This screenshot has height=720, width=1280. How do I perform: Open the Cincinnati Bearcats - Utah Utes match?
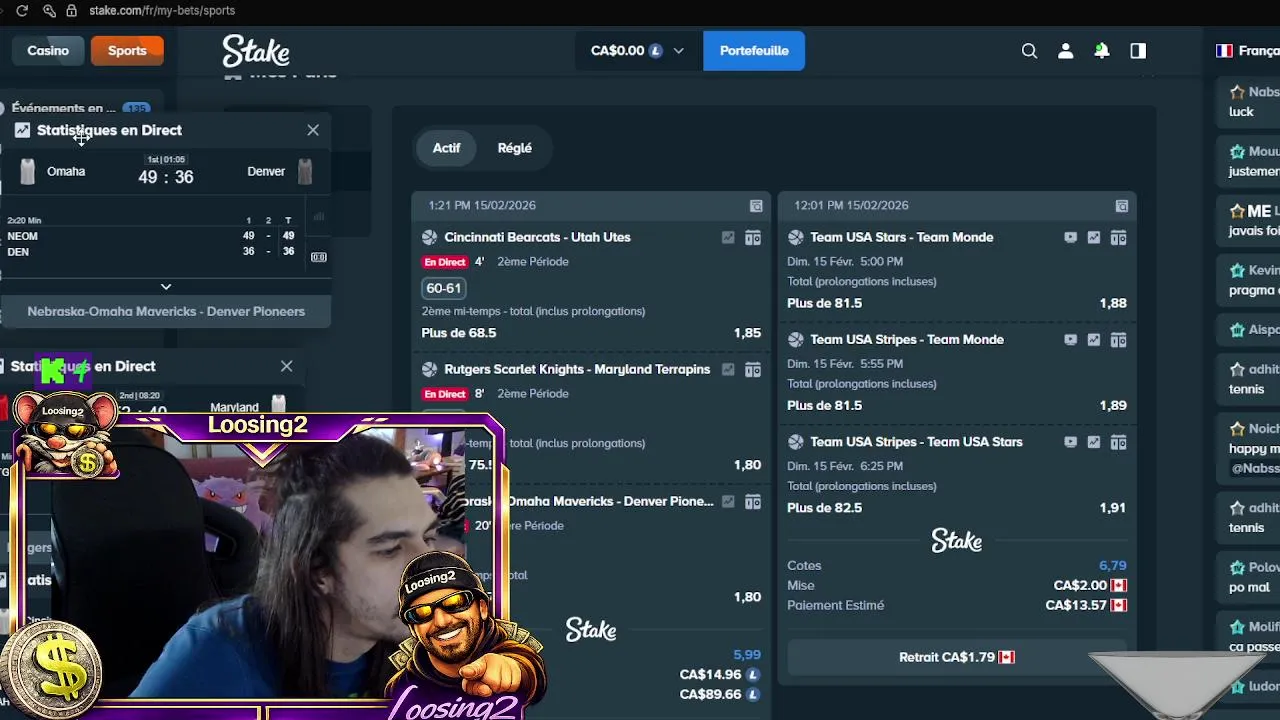[537, 238]
